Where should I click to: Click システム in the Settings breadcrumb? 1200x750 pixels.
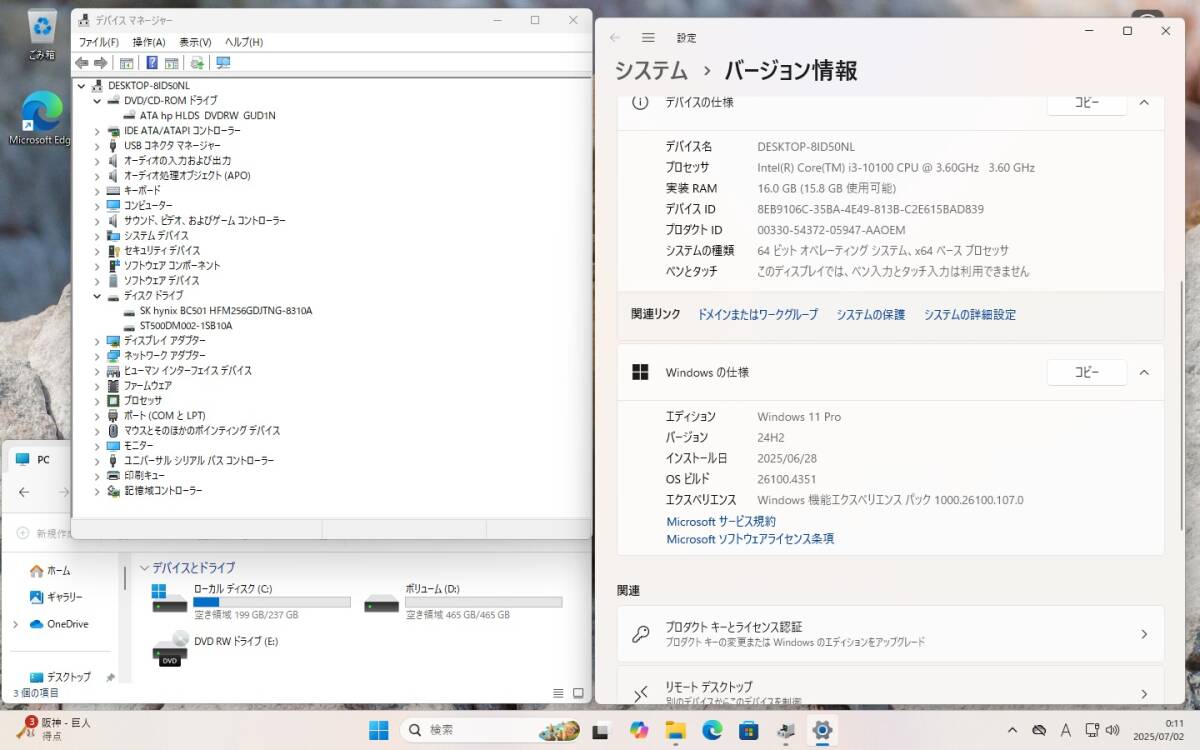pyautogui.click(x=651, y=71)
